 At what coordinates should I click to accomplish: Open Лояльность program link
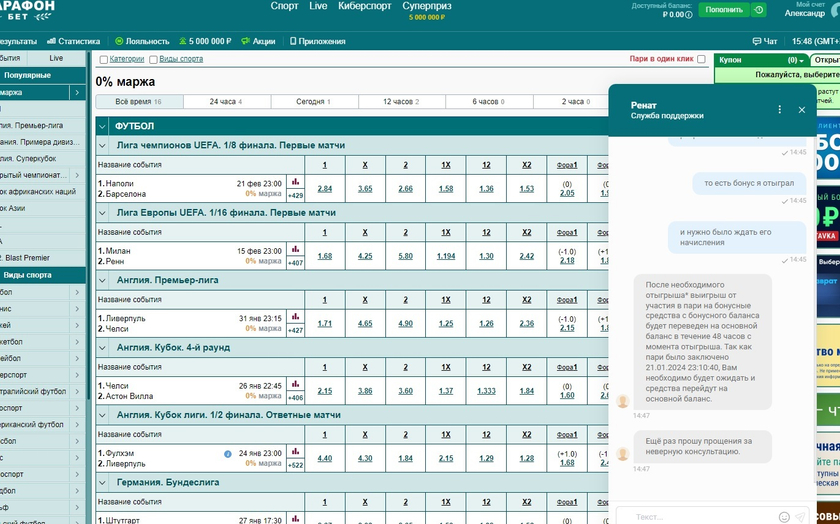(142, 41)
